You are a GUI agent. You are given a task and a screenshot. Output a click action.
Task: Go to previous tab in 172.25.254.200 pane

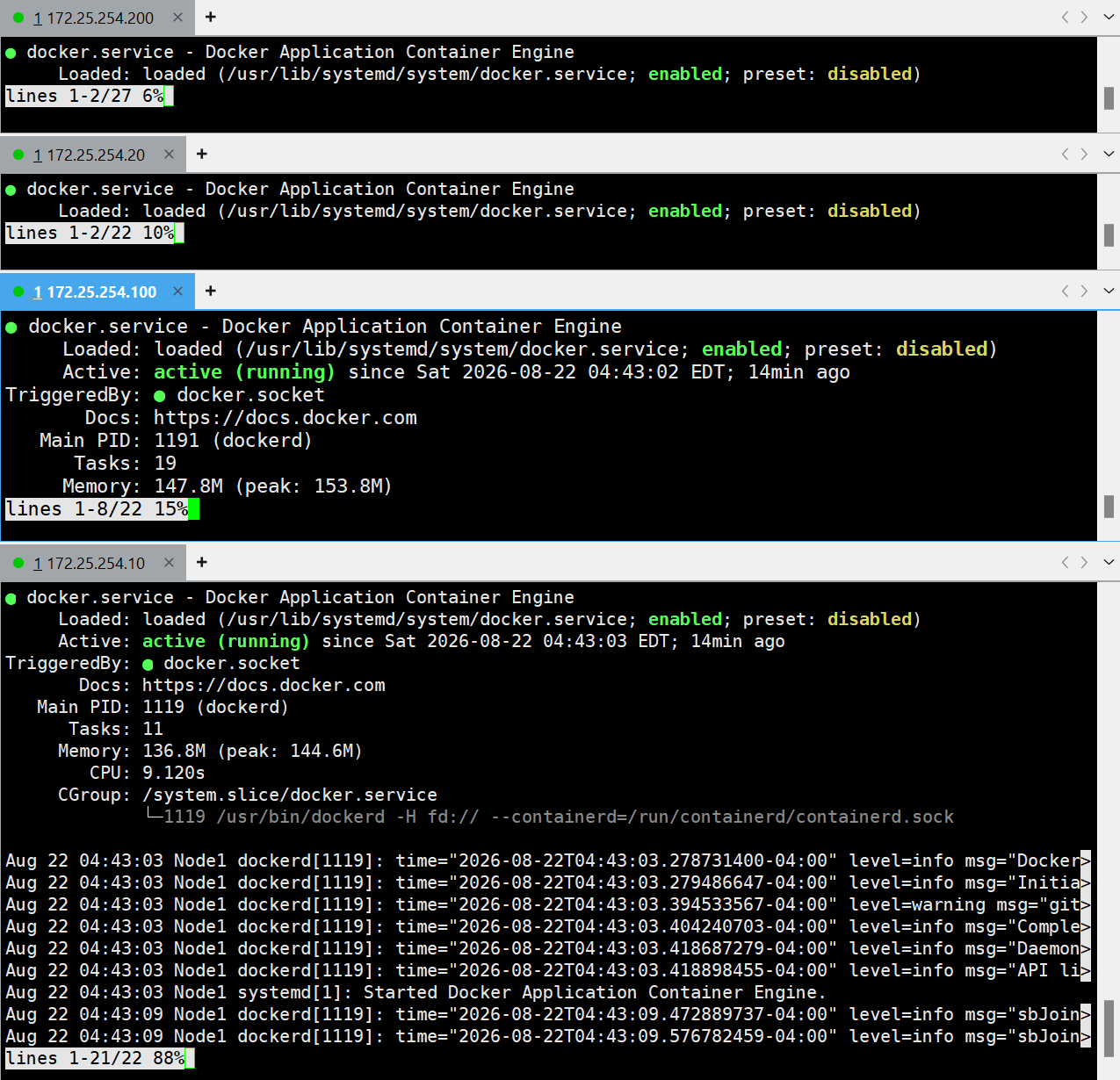pos(1066,17)
